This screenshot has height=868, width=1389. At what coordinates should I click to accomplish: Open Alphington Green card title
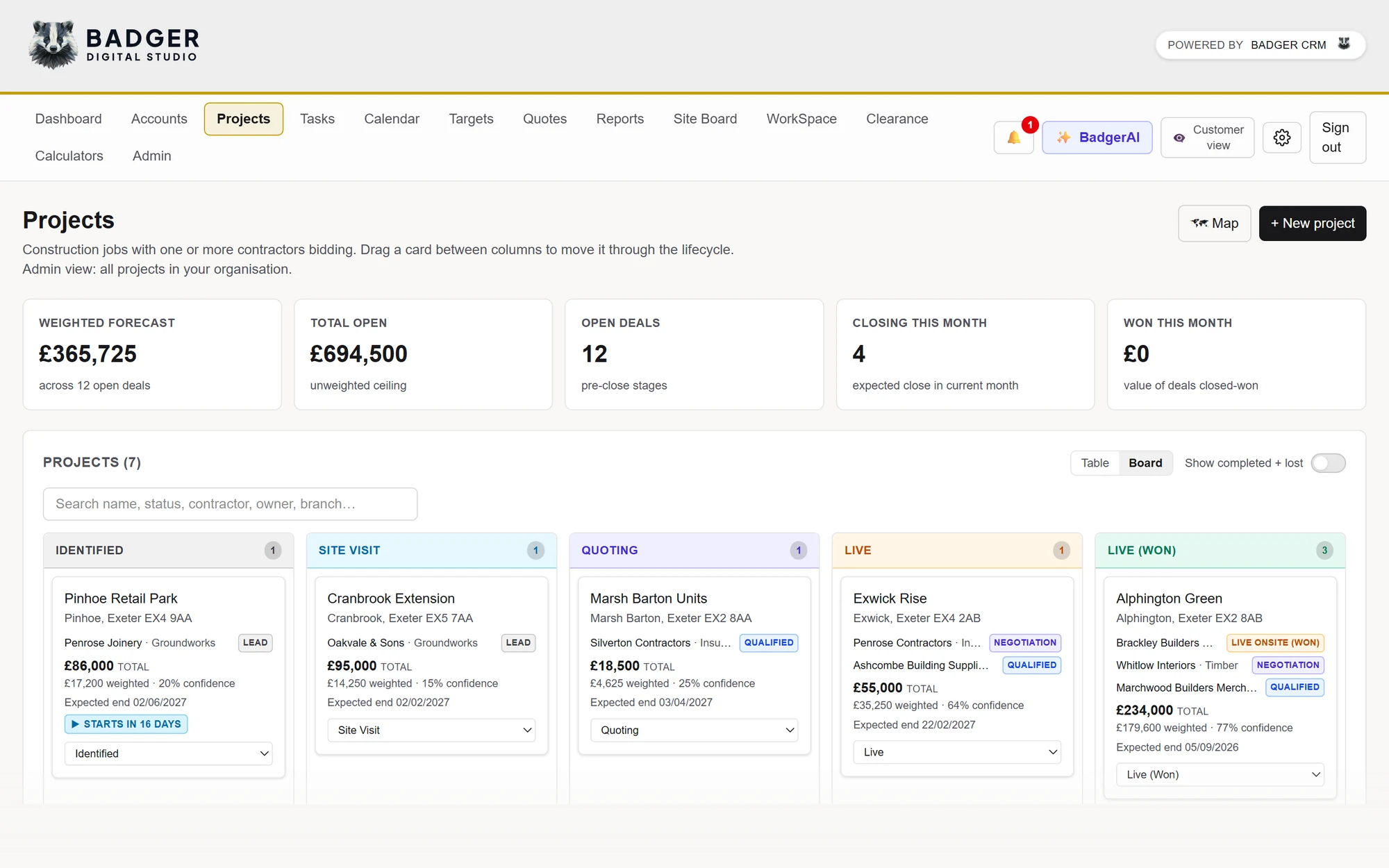[x=1169, y=599]
